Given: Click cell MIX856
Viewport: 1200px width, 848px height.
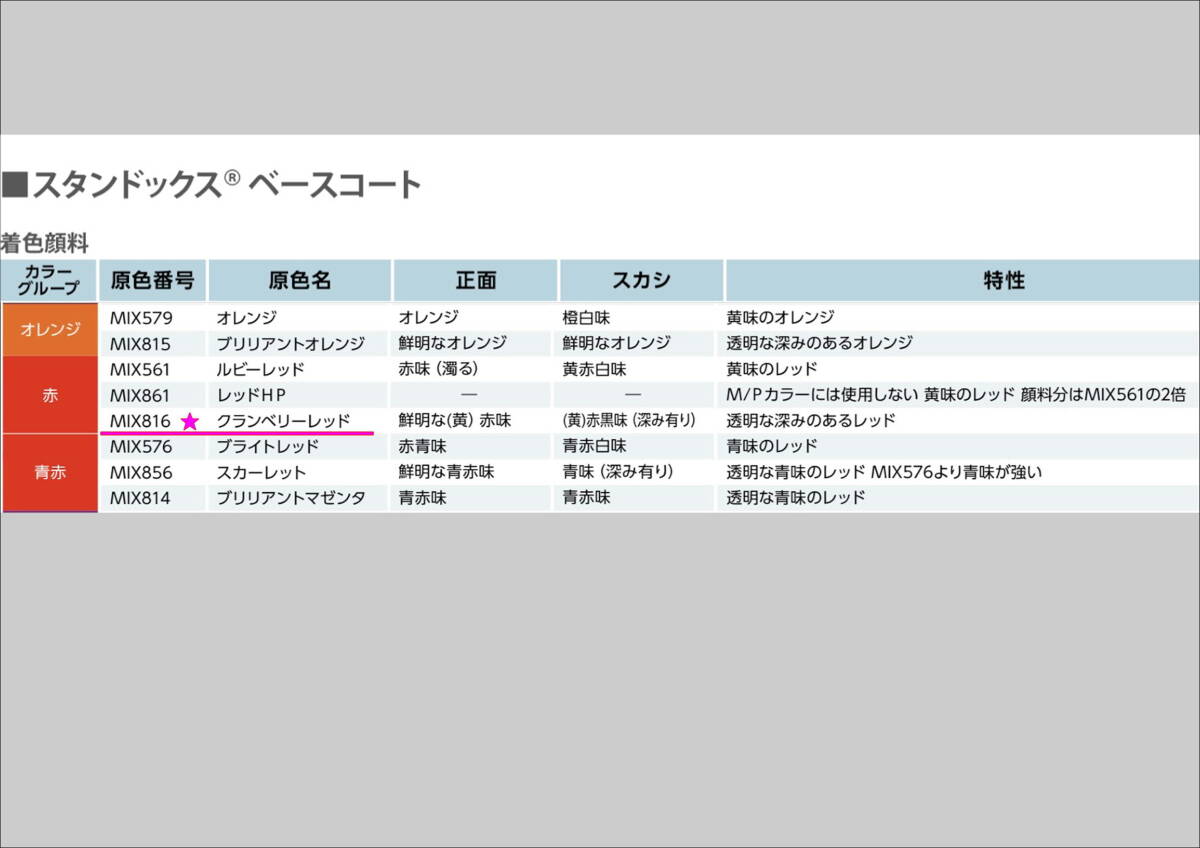Looking at the screenshot, I should coord(141,472).
